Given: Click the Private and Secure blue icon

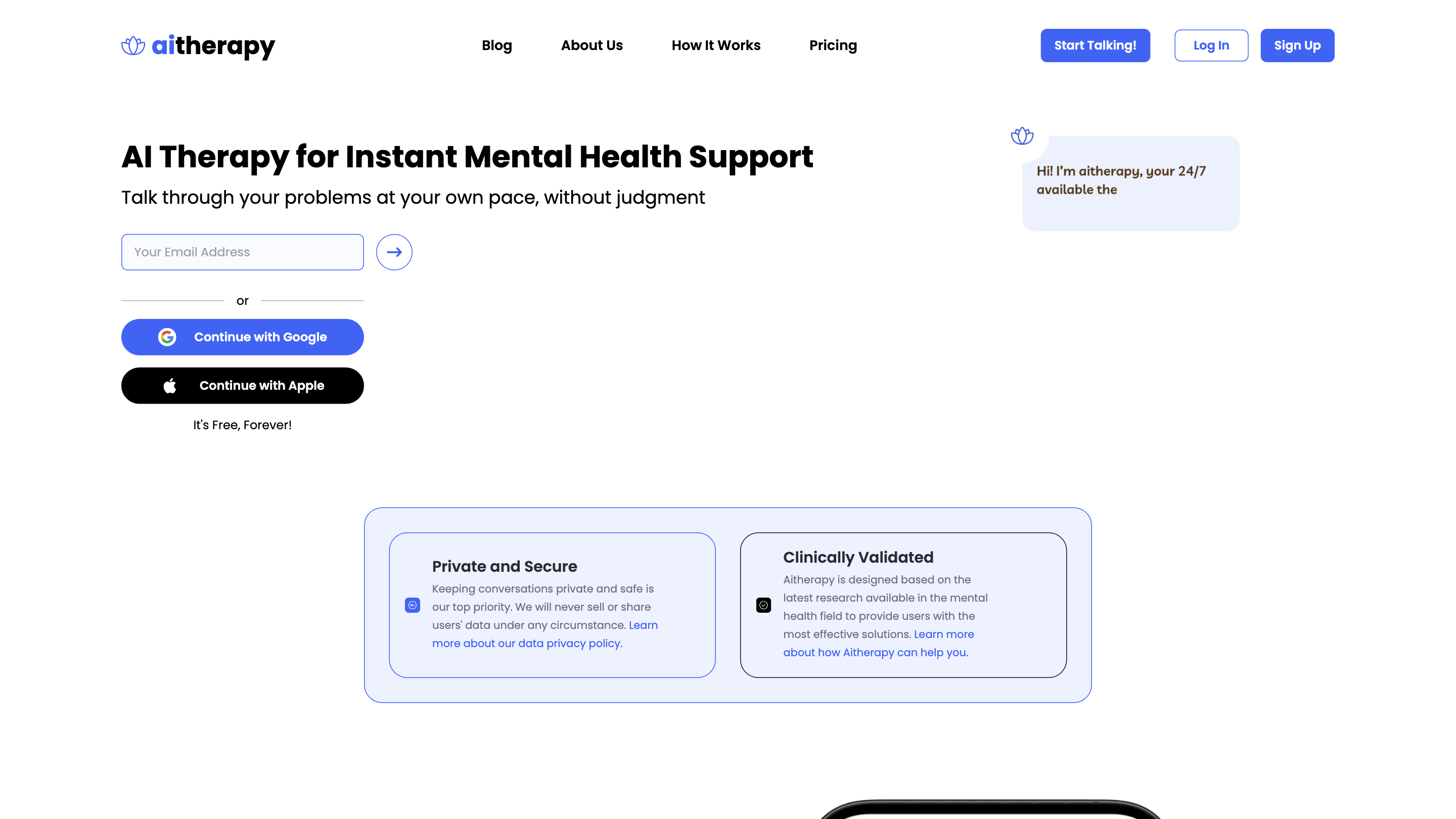Looking at the screenshot, I should (413, 605).
